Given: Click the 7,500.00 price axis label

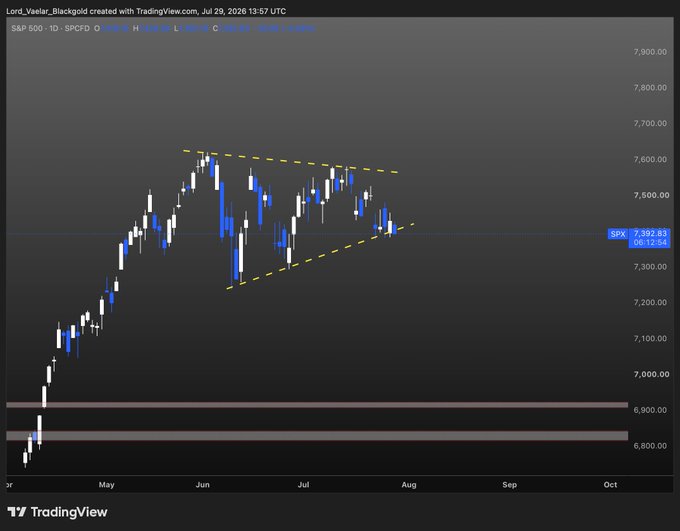Looking at the screenshot, I should (651, 195).
